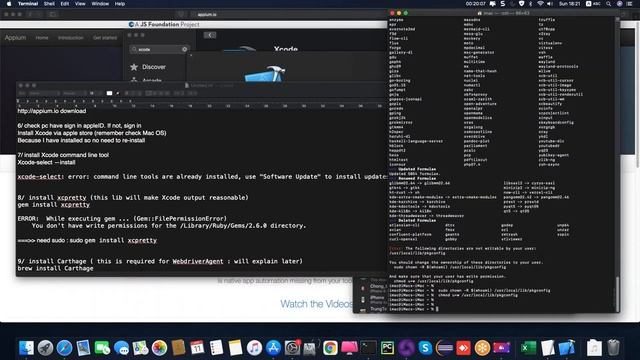Screen dimensions: 640x360
Task: Open FaceTime icon in the Dock
Action: [102, 348]
